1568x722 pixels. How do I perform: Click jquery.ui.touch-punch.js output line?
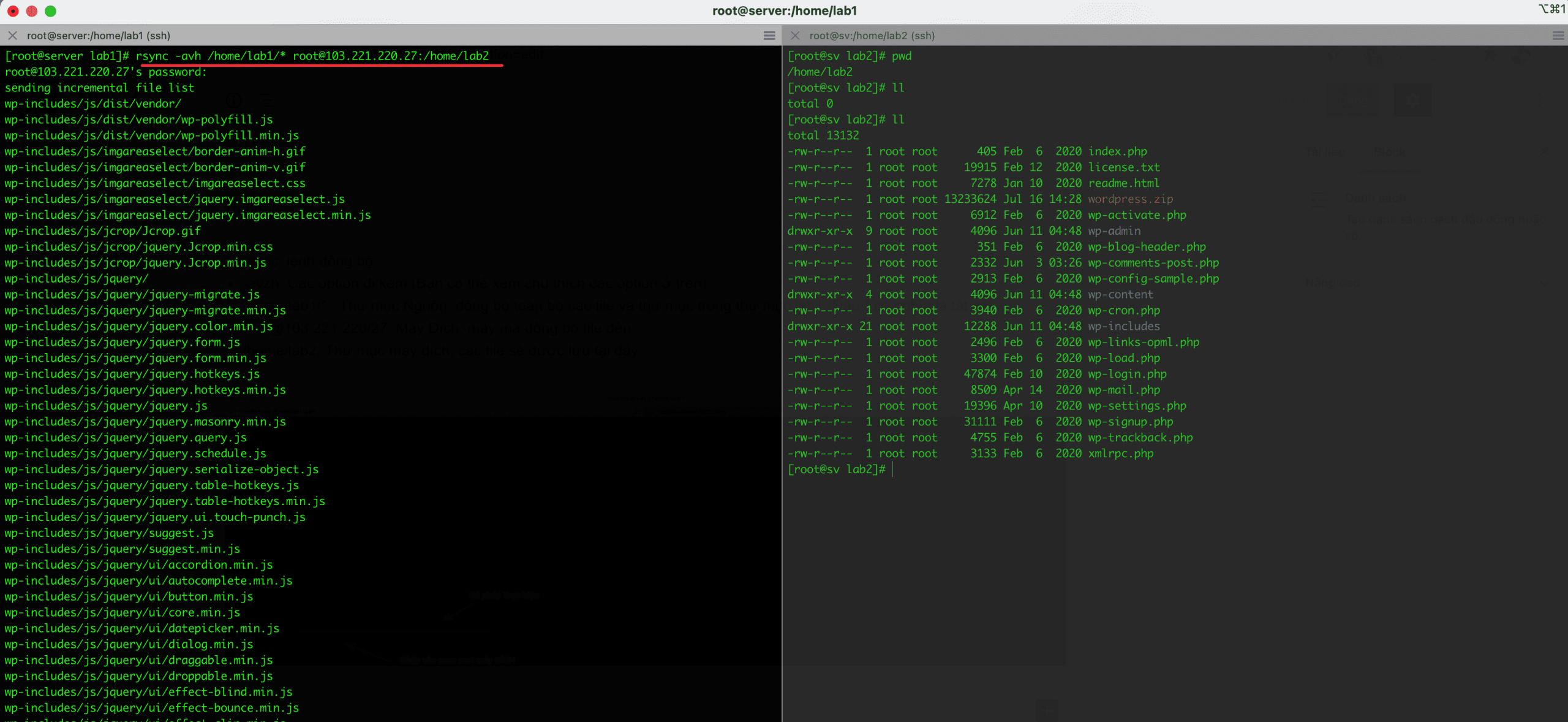155,517
